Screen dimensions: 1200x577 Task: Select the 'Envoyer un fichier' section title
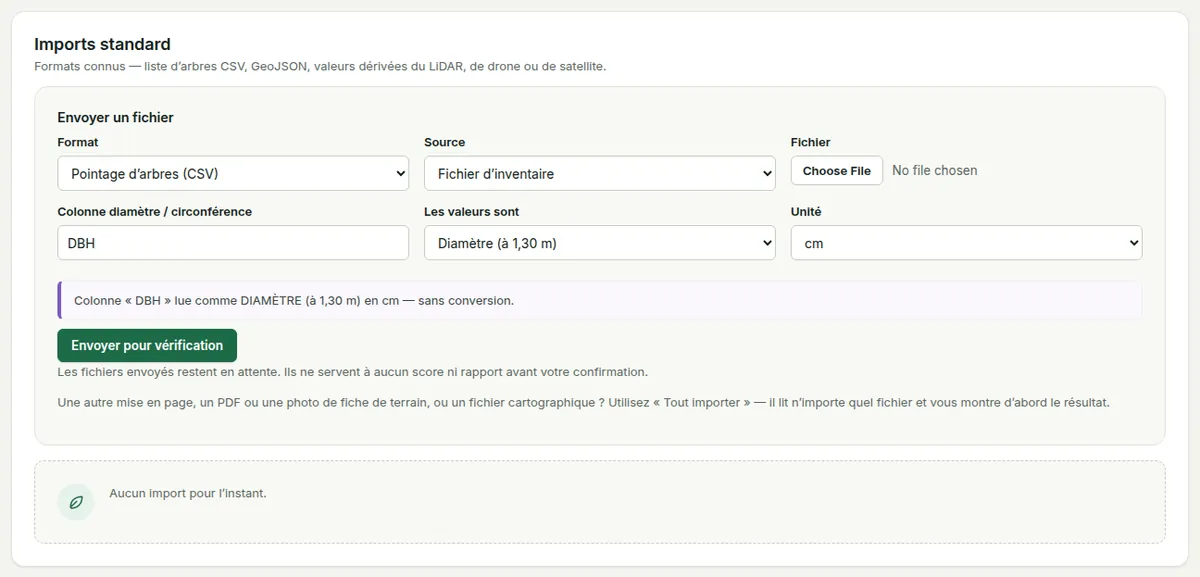coord(116,117)
